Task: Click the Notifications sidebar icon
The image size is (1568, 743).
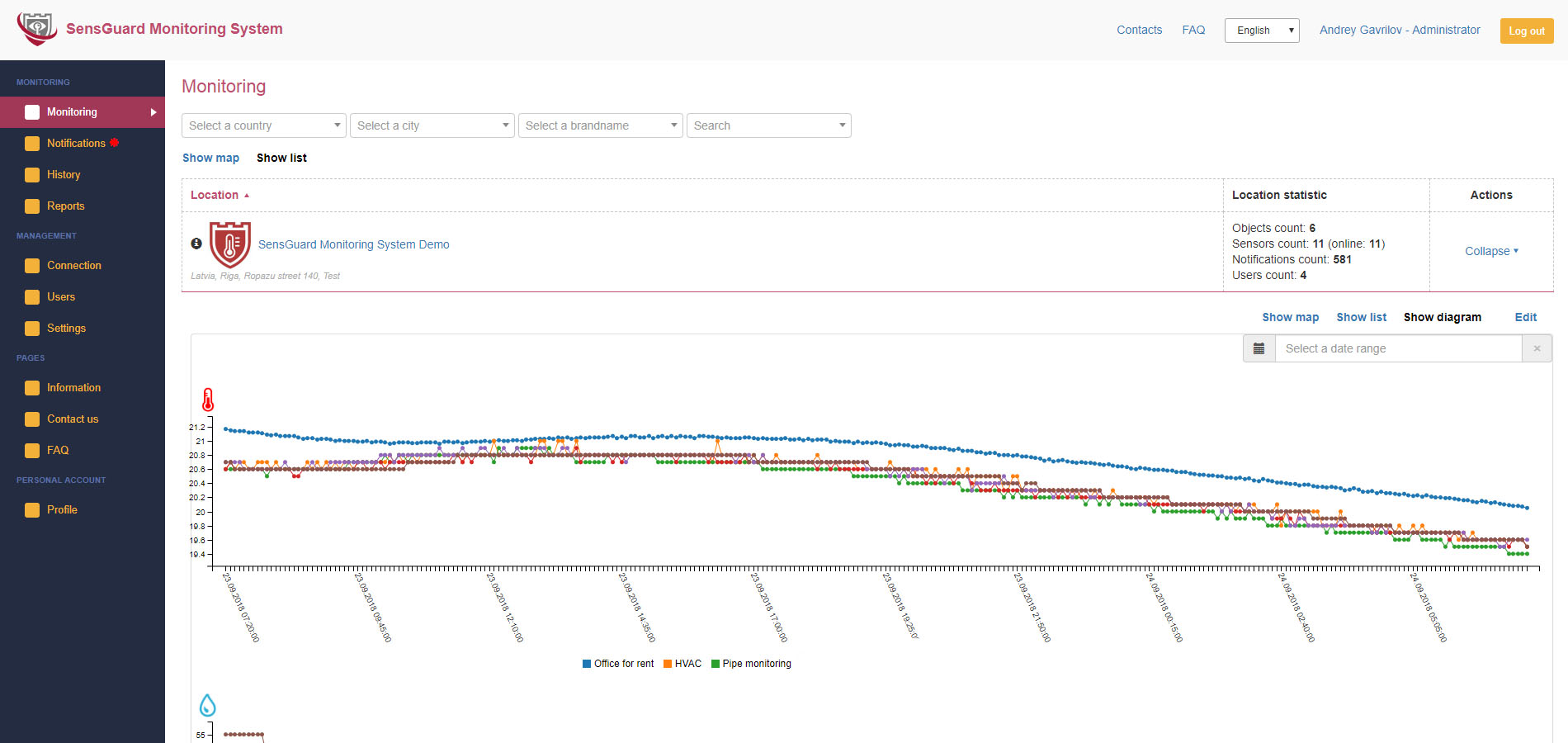Action: [x=32, y=144]
